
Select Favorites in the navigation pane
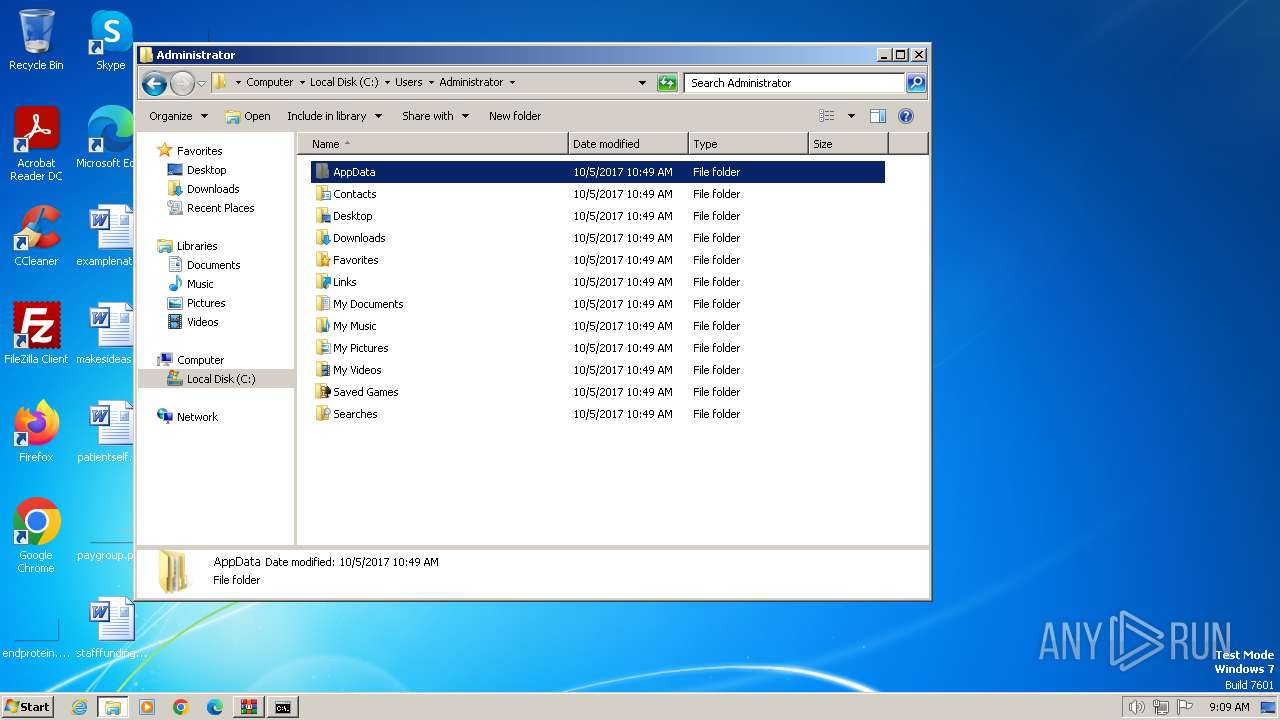[x=189, y=151]
